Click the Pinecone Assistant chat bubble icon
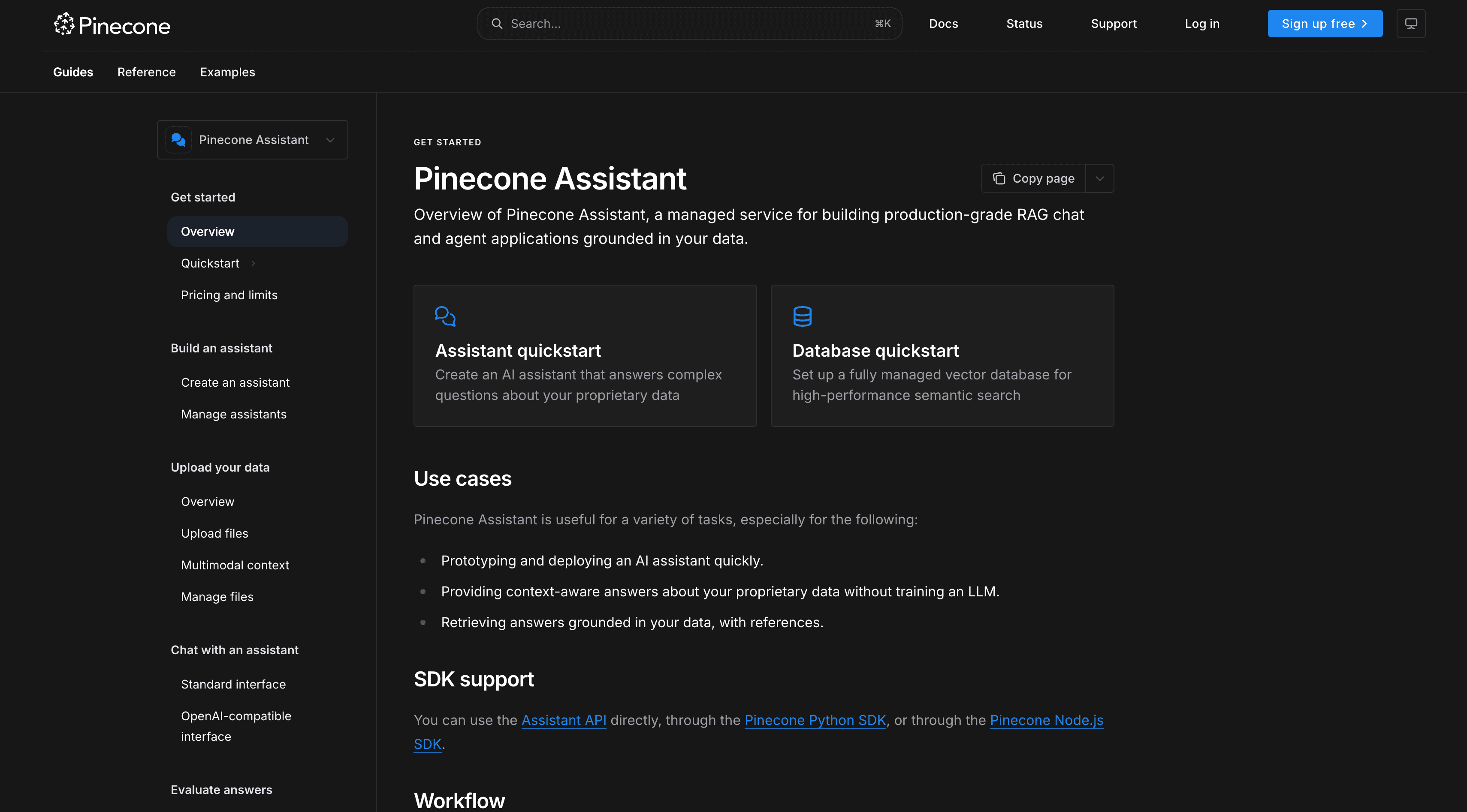The height and width of the screenshot is (812, 1467). coord(178,140)
